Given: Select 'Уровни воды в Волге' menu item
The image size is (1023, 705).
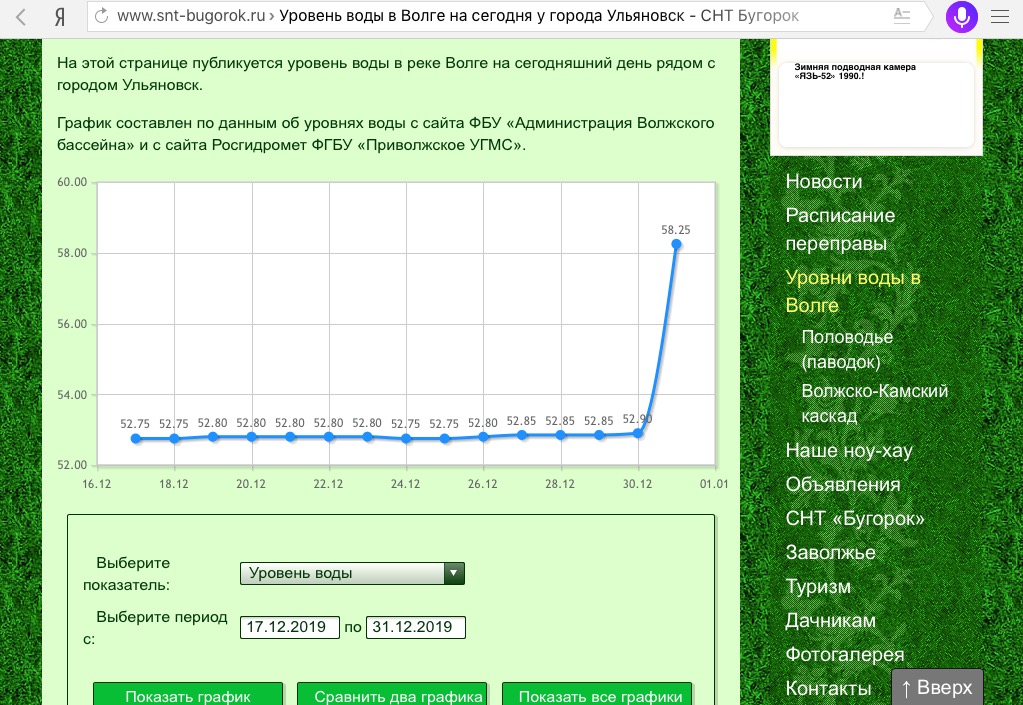Looking at the screenshot, I should point(853,291).
